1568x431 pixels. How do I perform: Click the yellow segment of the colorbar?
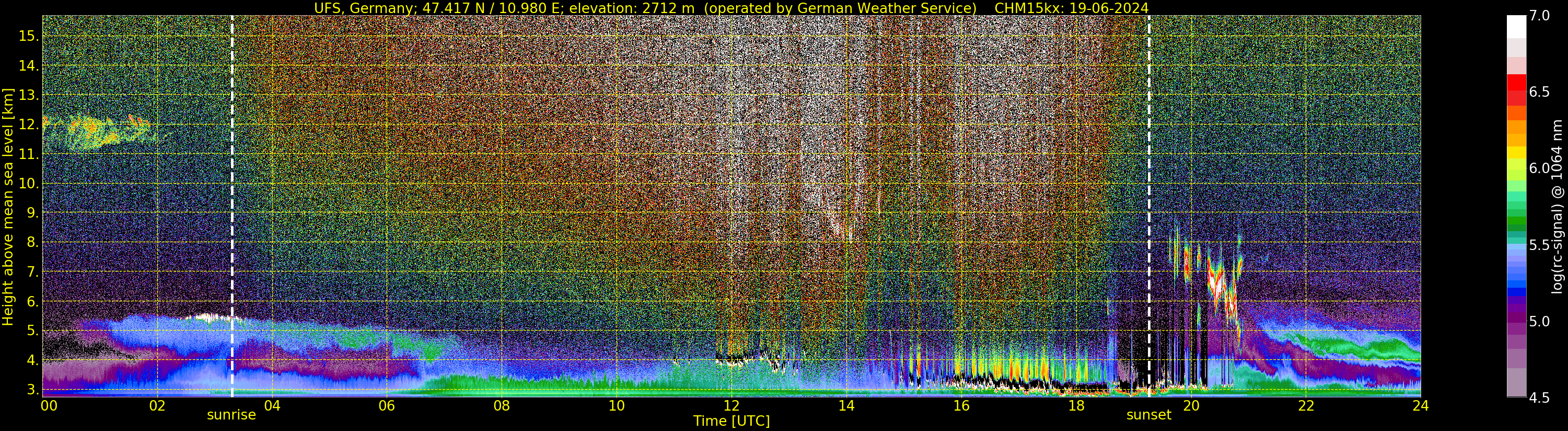1516,152
